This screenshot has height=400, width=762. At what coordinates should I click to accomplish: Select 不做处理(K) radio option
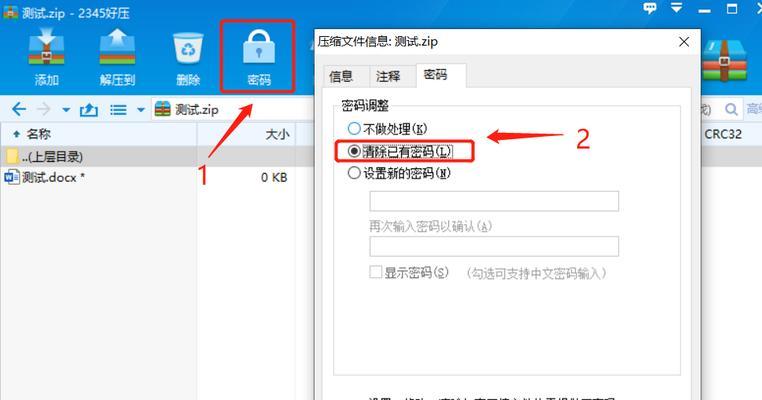pos(354,129)
